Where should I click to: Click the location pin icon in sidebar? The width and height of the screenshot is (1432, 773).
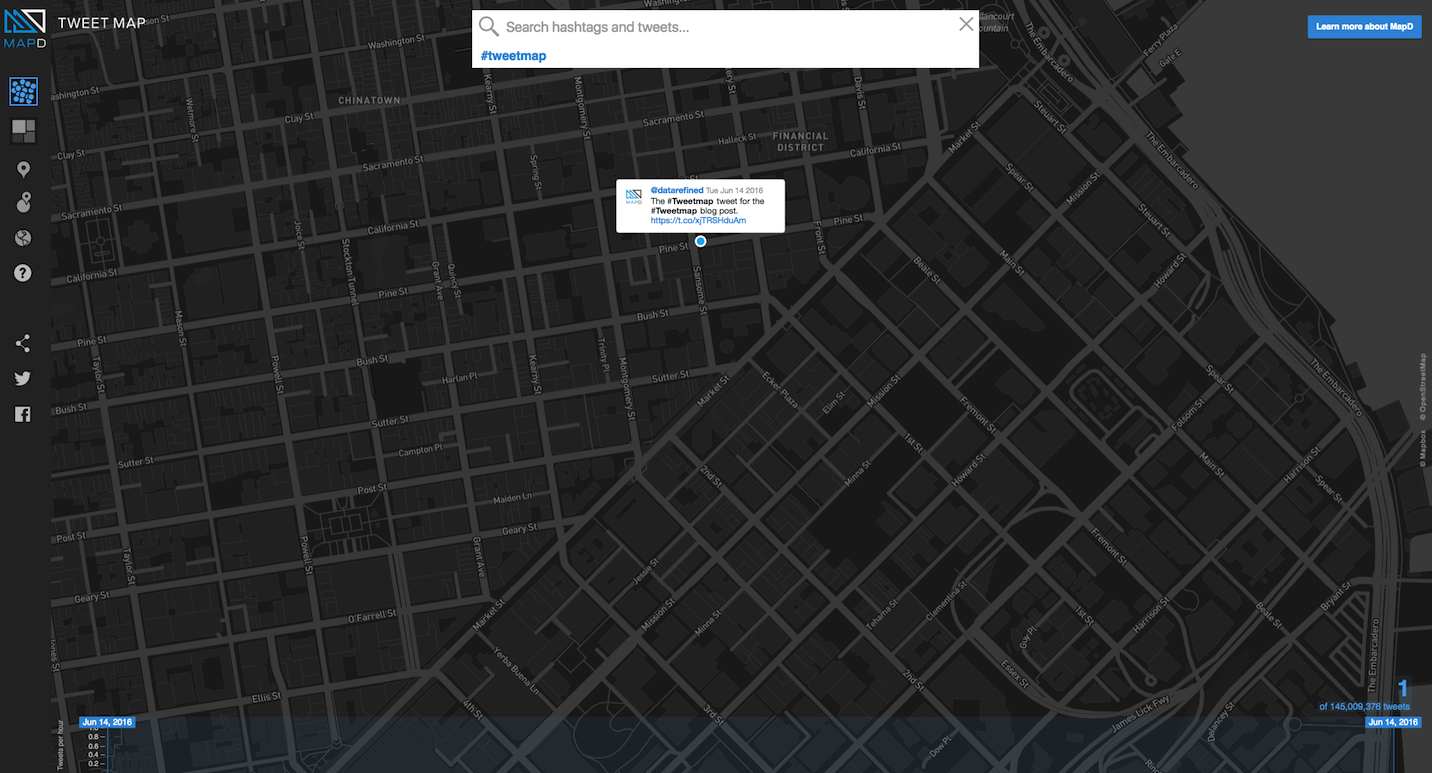pos(24,170)
